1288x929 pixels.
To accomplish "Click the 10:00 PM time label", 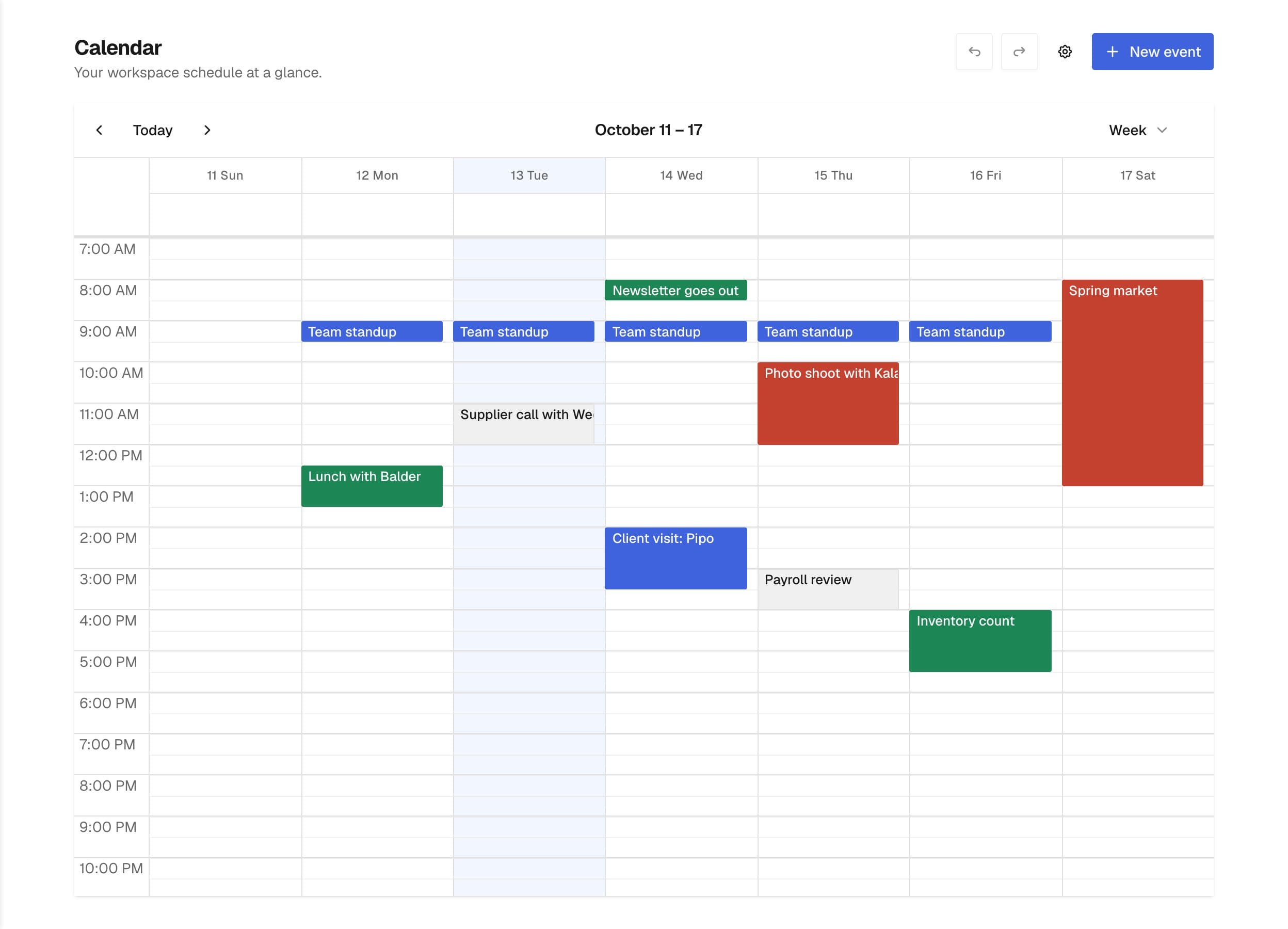I will pyautogui.click(x=111, y=868).
